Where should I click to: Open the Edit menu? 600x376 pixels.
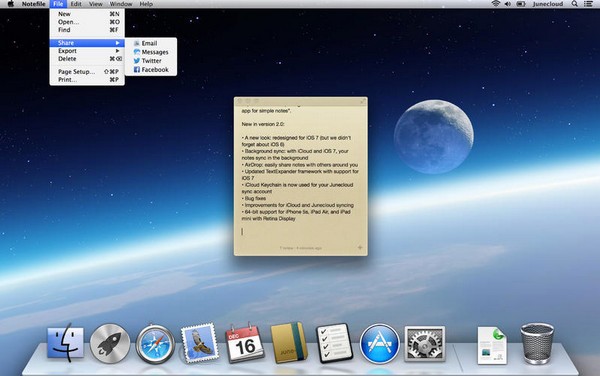76,4
